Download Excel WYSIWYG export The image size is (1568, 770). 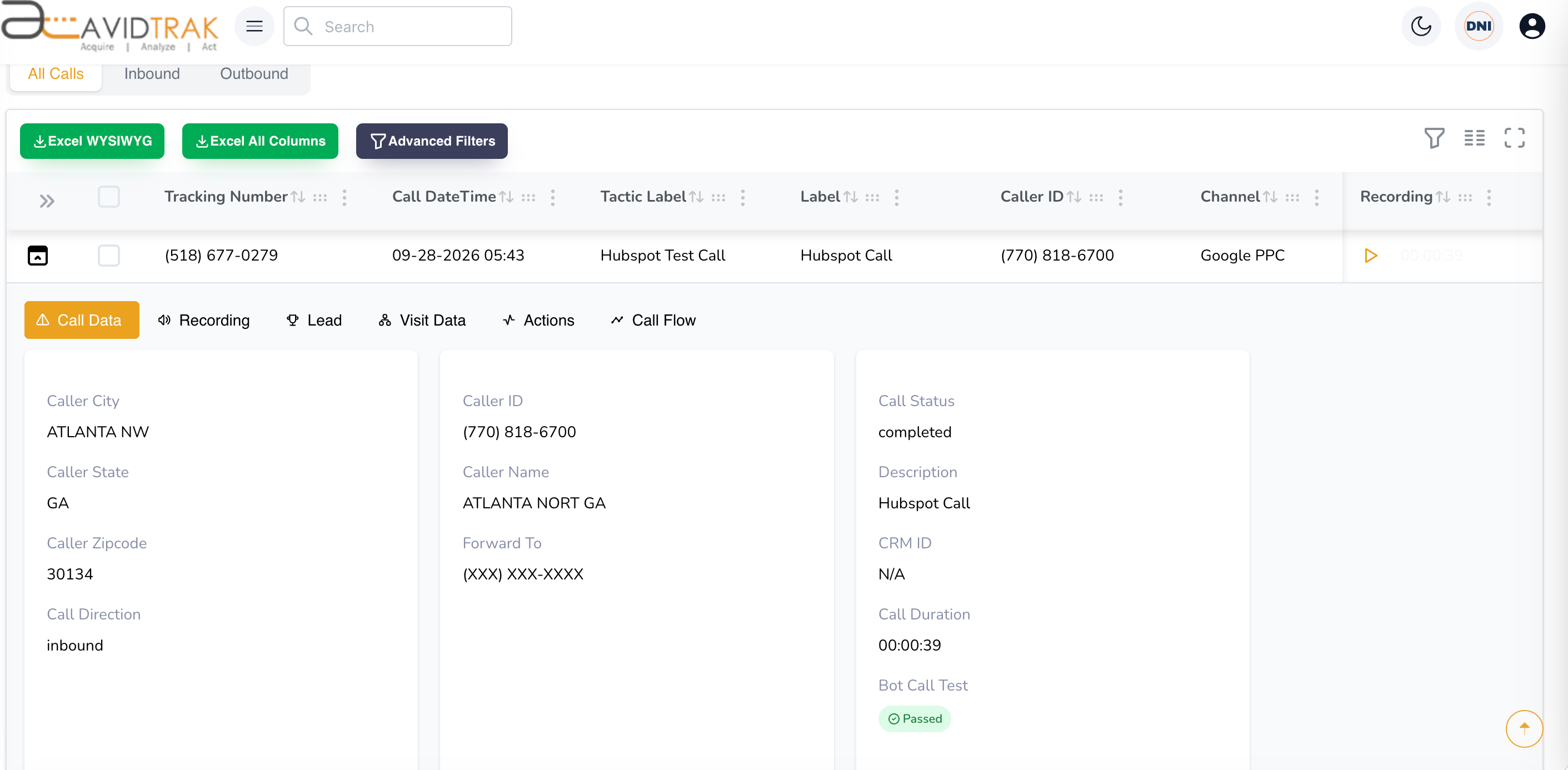(x=92, y=141)
